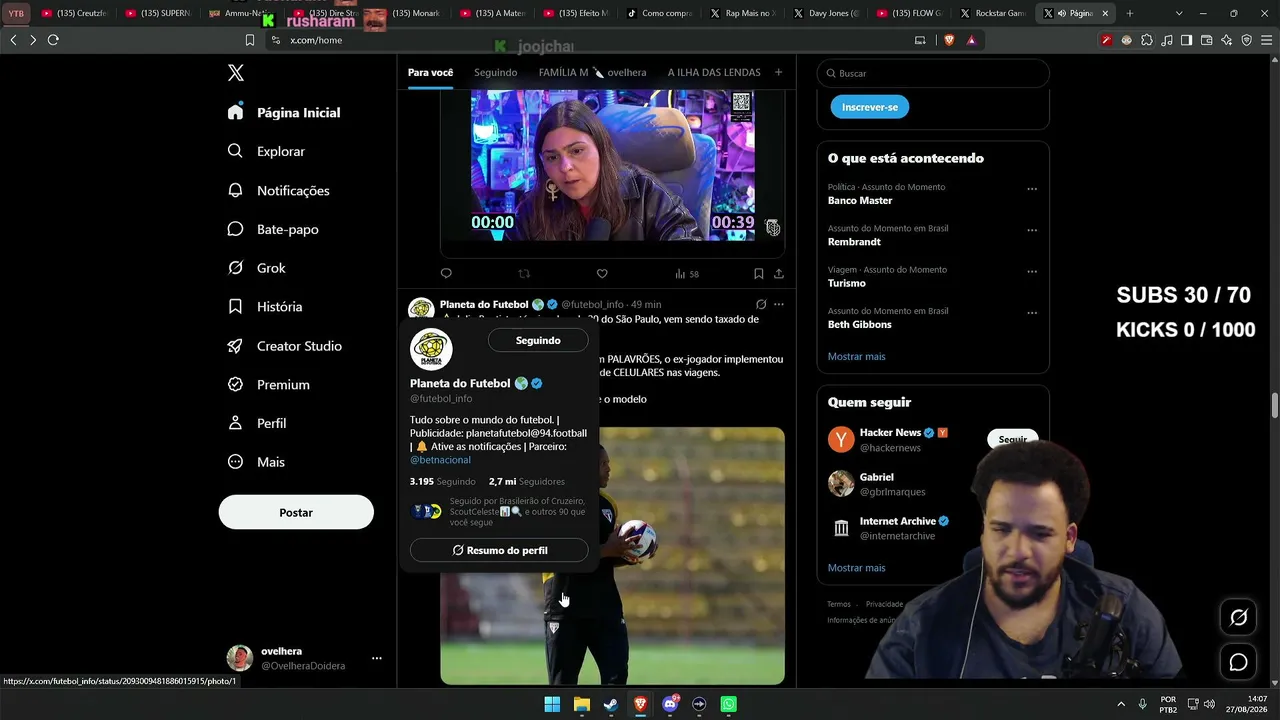
Task: Click Mostrar mais under Quem seguir
Action: [856, 568]
